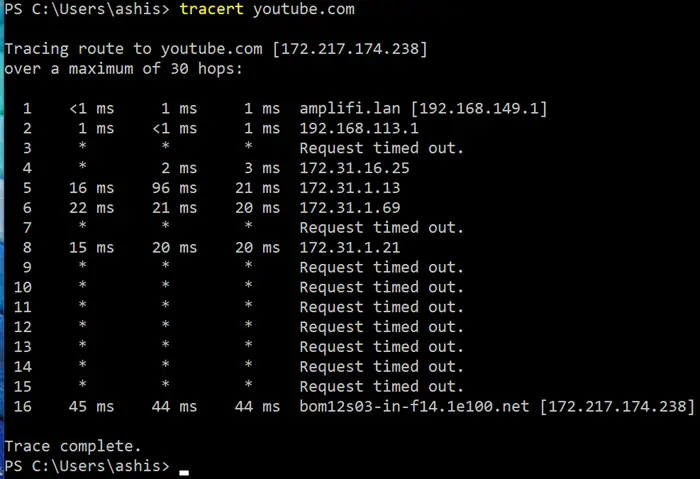Select IP 172.31.1.21 on hop 8
The height and width of the screenshot is (479, 700).
(350, 248)
